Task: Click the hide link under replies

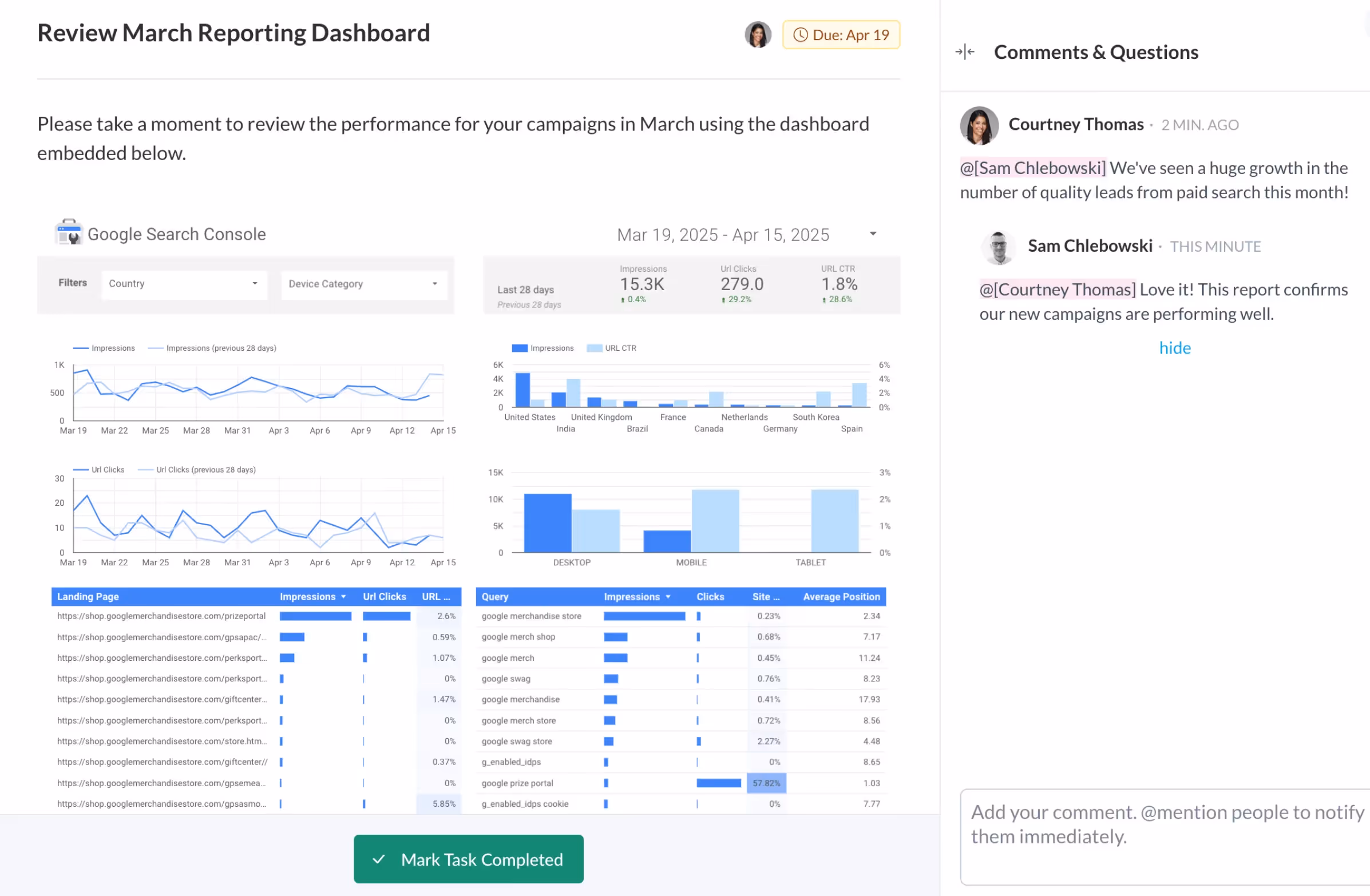Action: (1174, 348)
